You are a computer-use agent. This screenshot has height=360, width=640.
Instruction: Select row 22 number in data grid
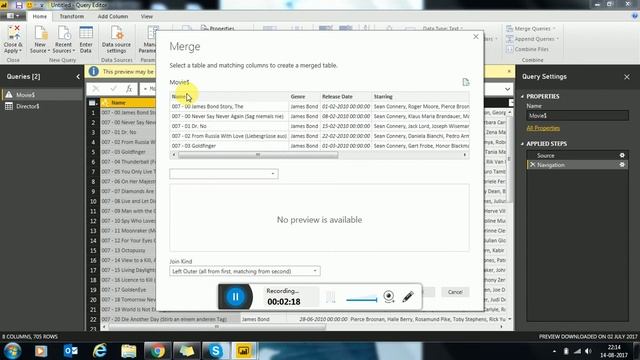coord(93,319)
